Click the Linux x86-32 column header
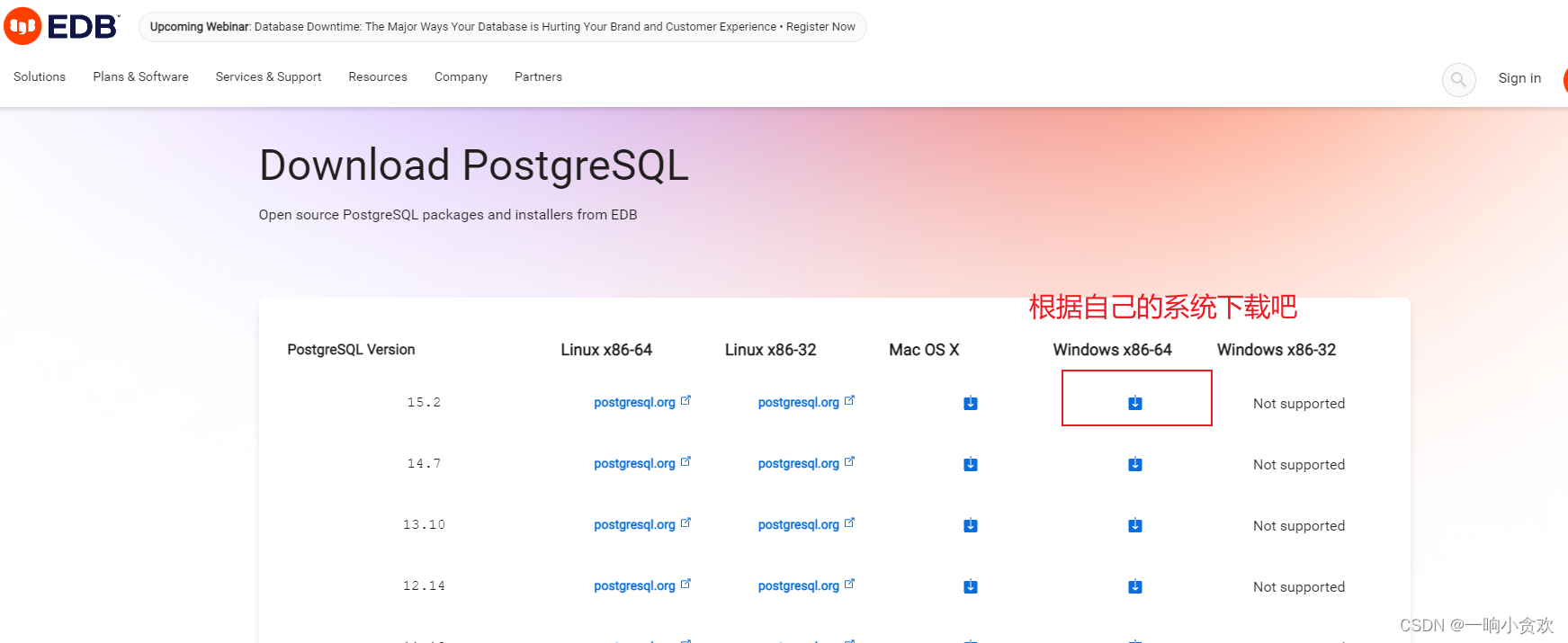 (x=771, y=350)
